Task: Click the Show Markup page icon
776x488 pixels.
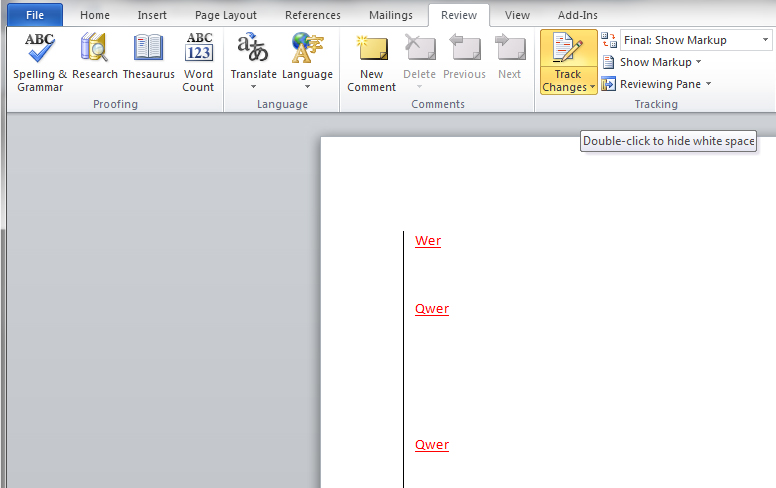Action: (x=609, y=62)
